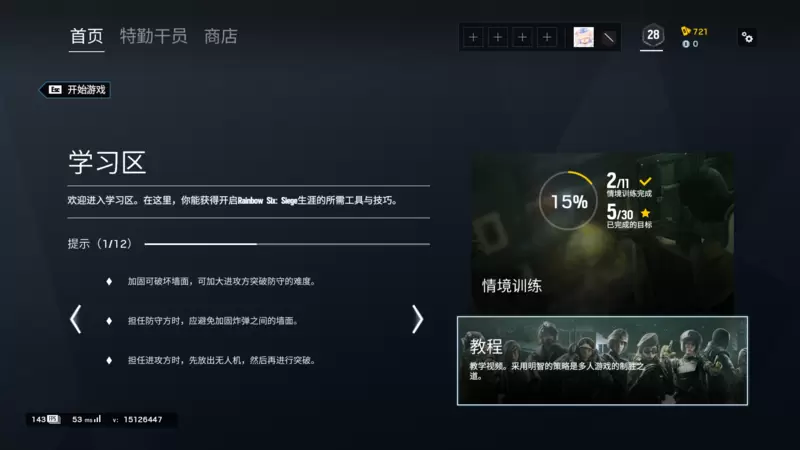Click the diagonal slash icon beside avatar

click(608, 37)
